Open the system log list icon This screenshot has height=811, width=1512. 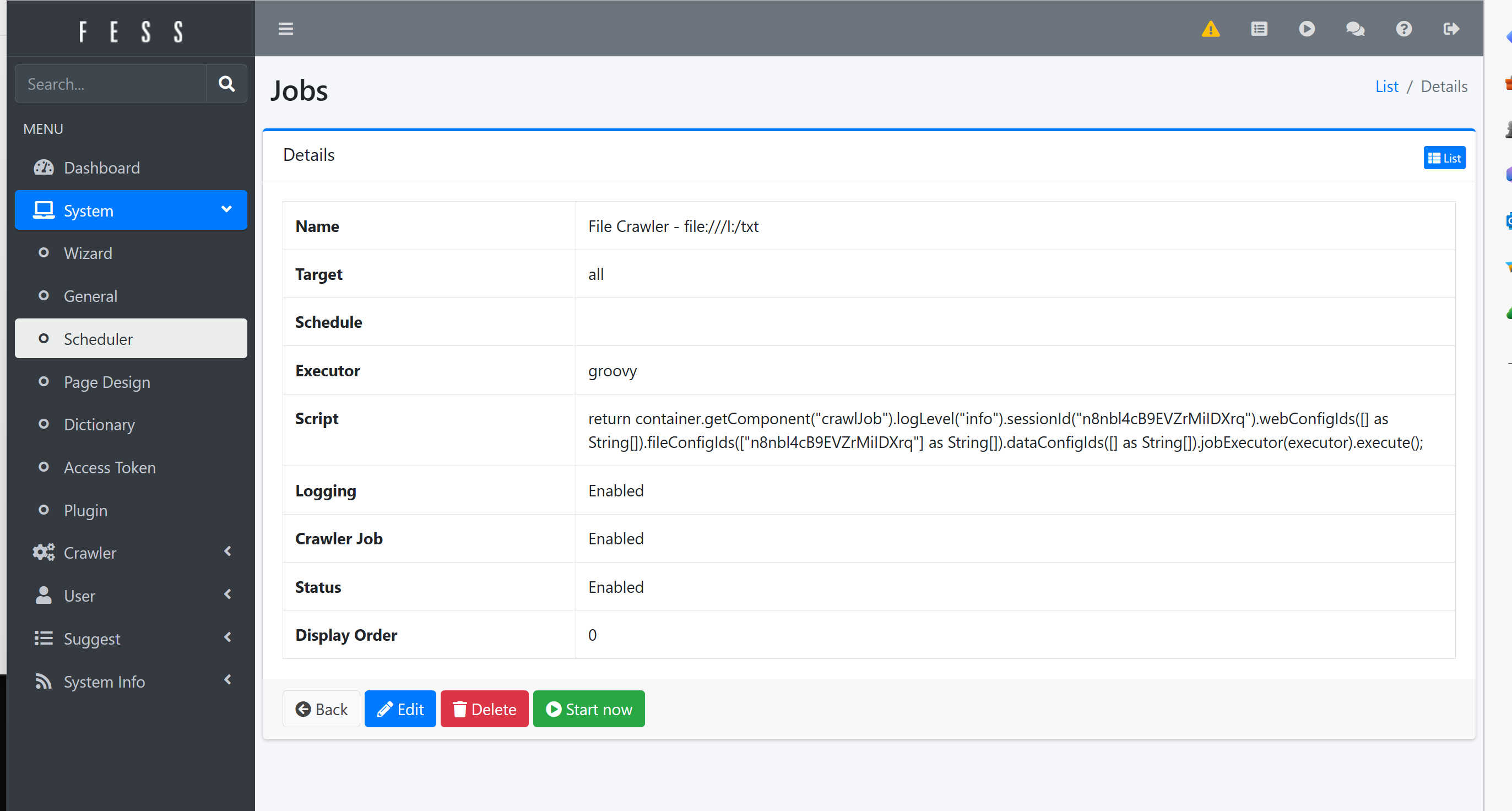1260,29
